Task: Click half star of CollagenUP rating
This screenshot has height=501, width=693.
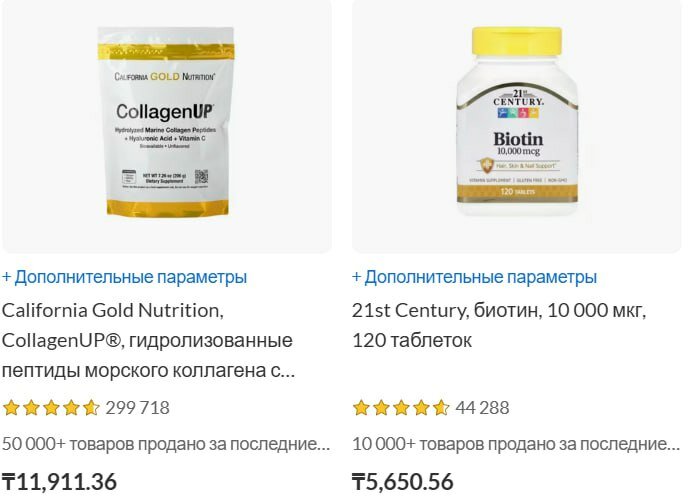Action: click(91, 408)
